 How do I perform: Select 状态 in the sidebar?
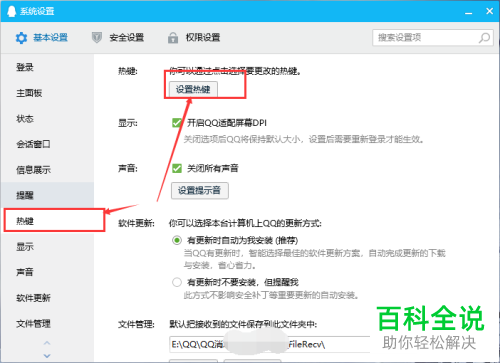(47, 119)
